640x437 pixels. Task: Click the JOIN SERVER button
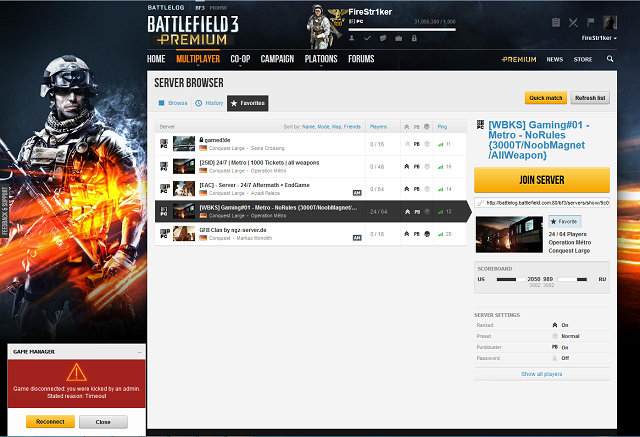pyautogui.click(x=542, y=180)
